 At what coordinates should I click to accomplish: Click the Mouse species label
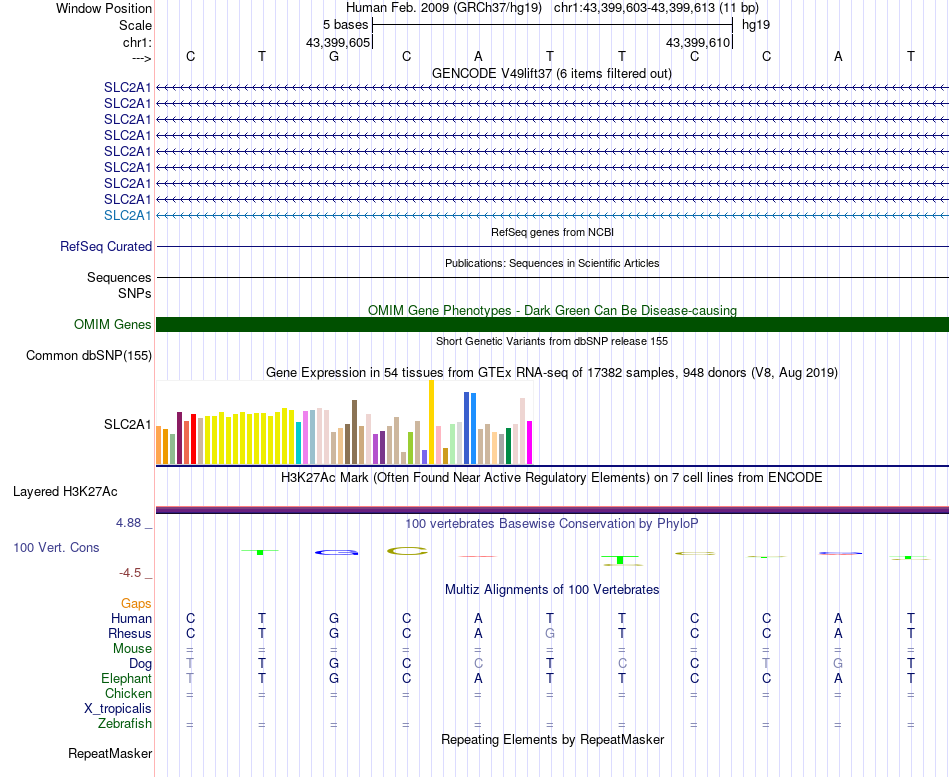click(x=132, y=649)
